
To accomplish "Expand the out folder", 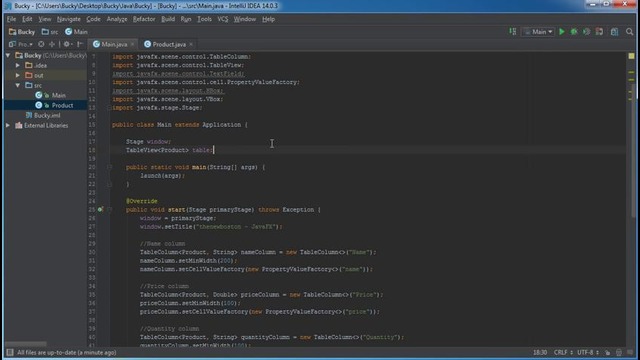I will click(18, 75).
